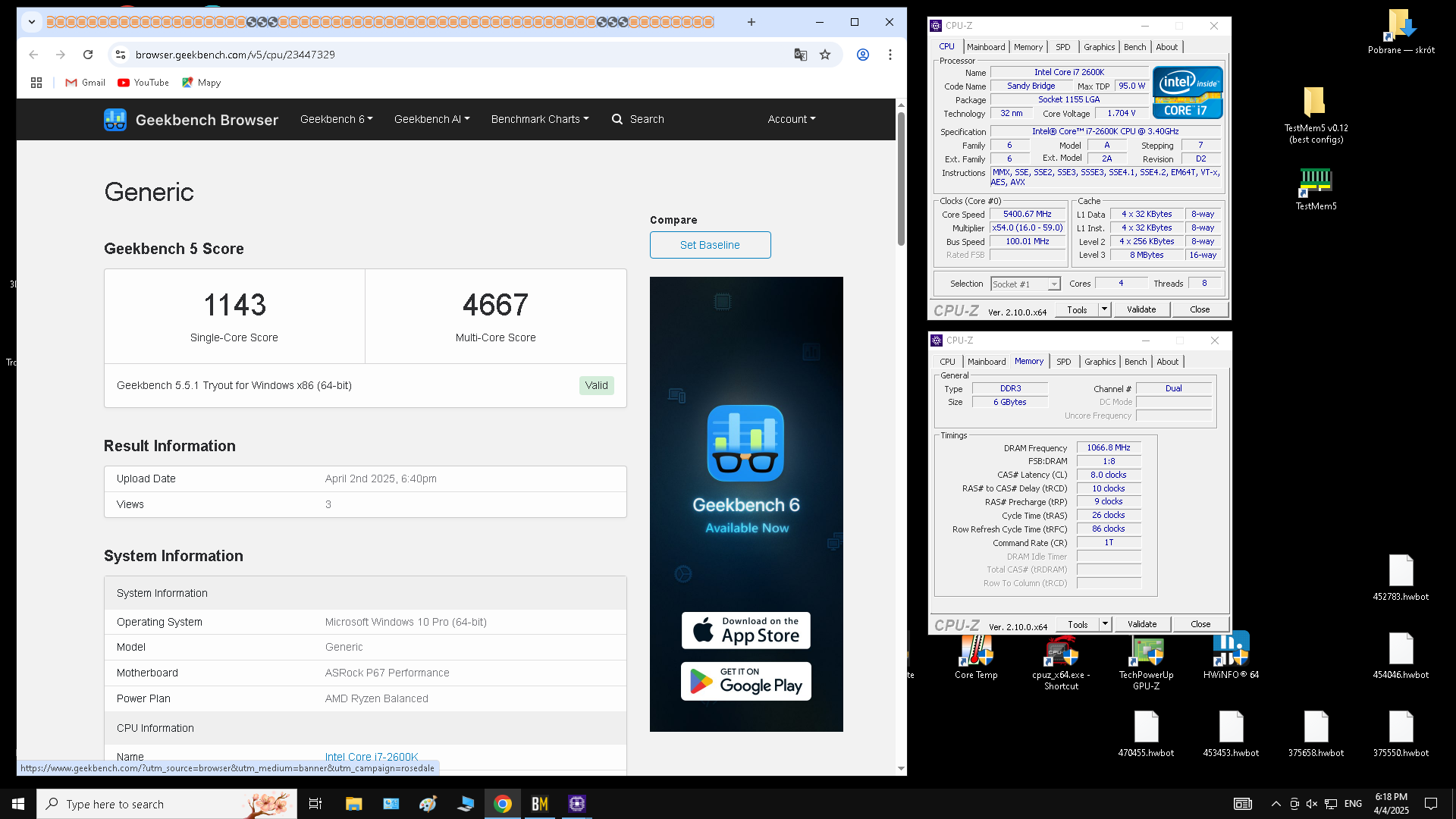1456x819 pixels.
Task: Click the Tools button in upper CPU-Z window
Action: click(x=1077, y=309)
